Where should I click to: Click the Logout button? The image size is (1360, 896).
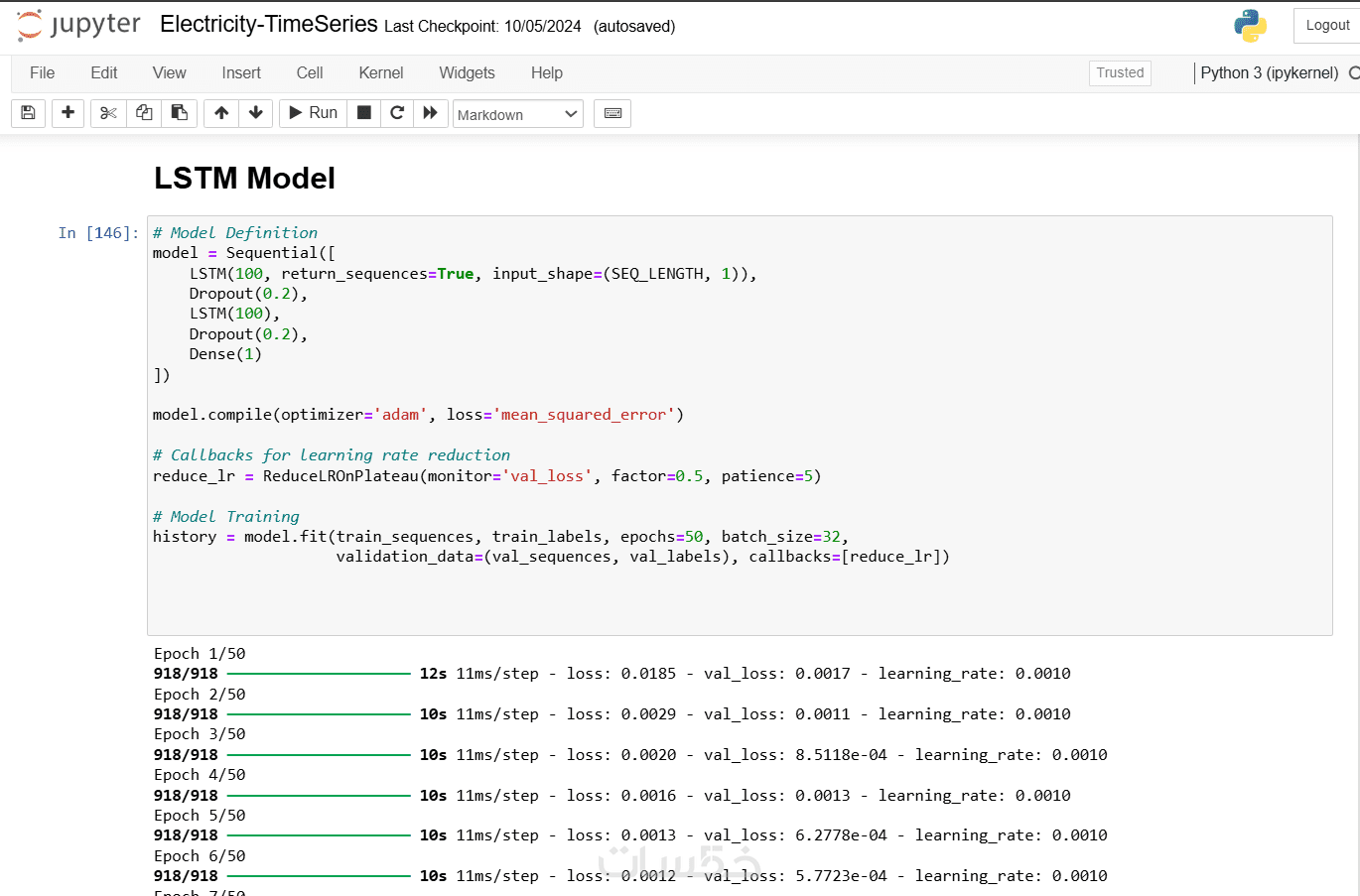coord(1327,26)
